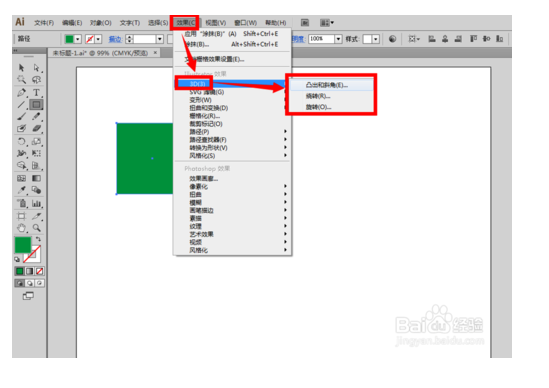Select the Artboard tool
This screenshot has height=388, width=549.
click(21, 216)
